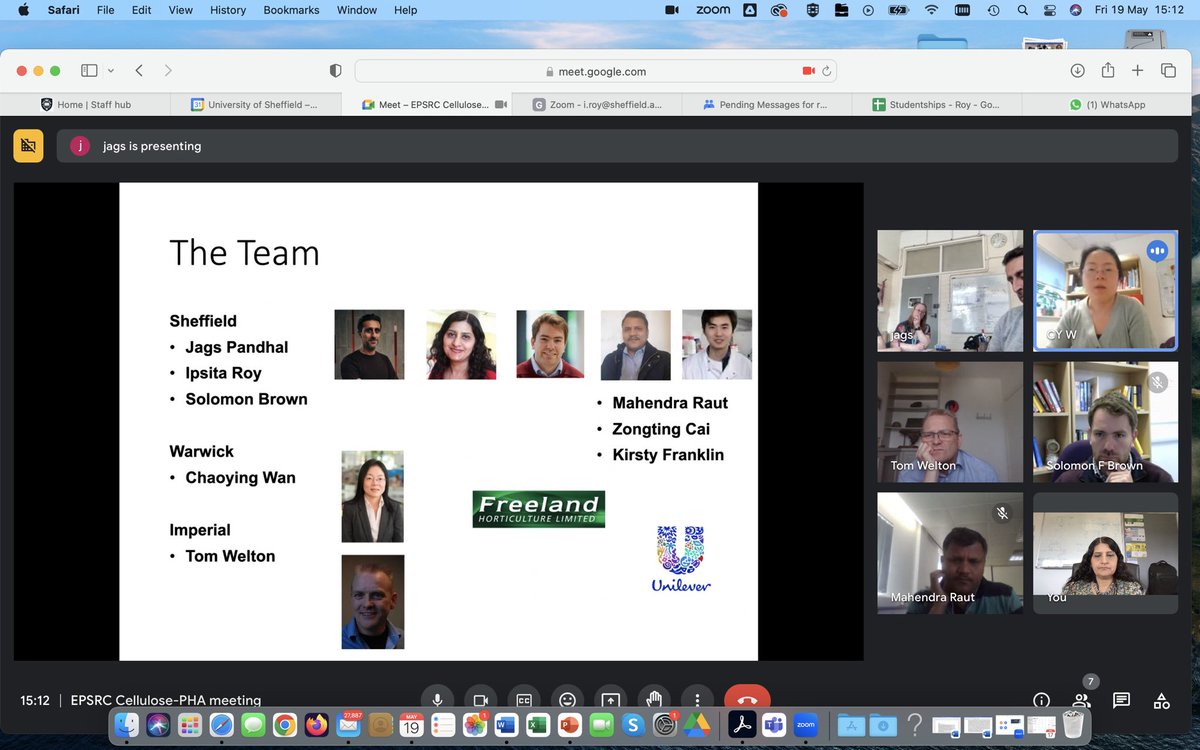Open more options three-dot menu
The height and width of the screenshot is (750, 1200).
698,700
